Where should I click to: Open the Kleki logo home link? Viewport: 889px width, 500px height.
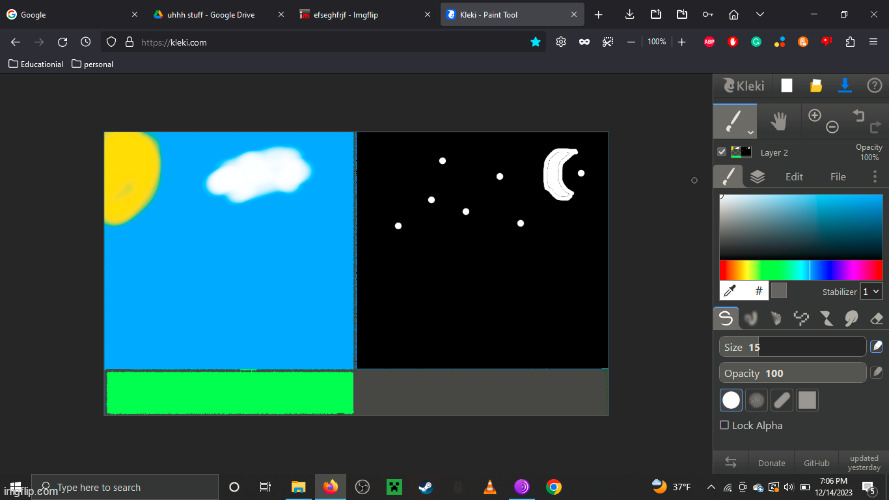coord(744,86)
